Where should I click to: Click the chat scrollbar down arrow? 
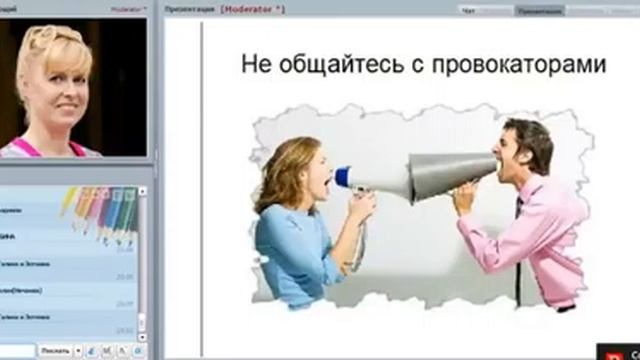(142, 337)
